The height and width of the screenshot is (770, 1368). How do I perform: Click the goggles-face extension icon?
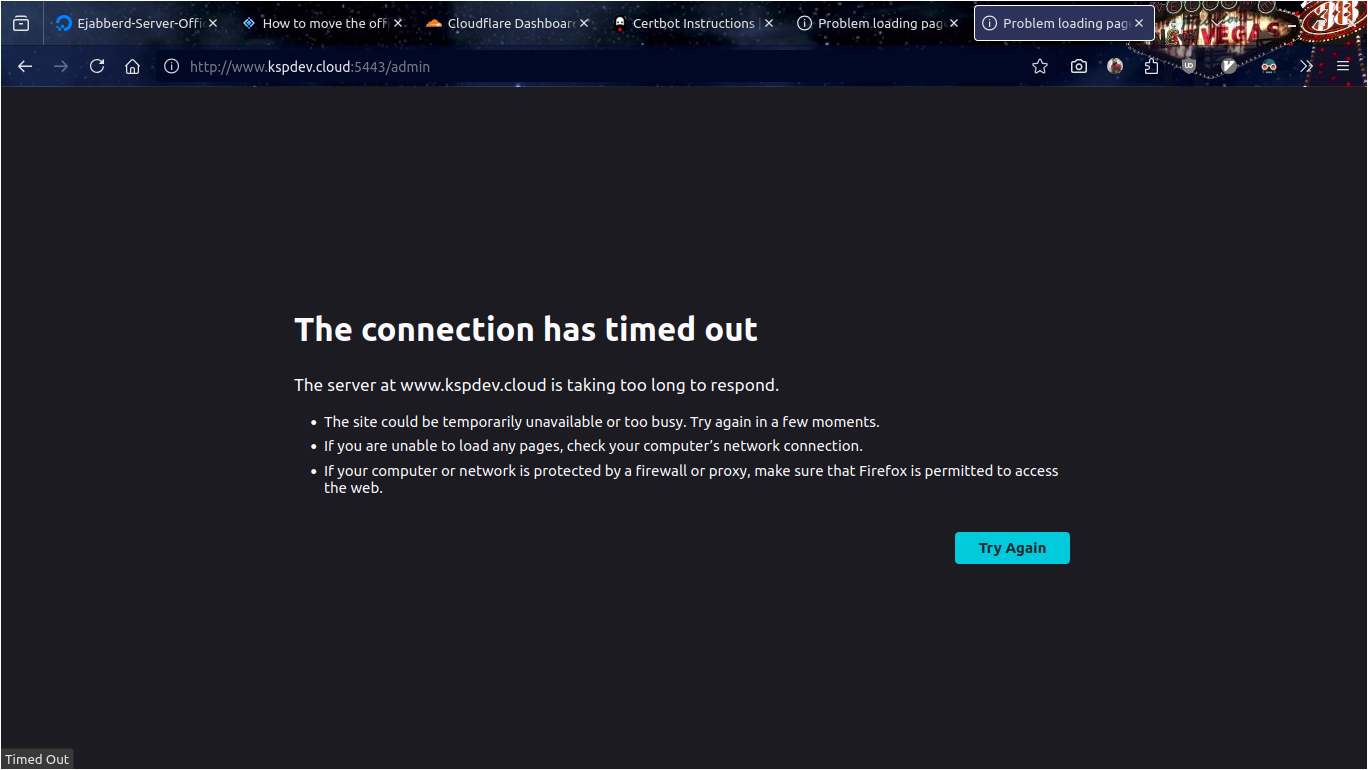click(1269, 66)
